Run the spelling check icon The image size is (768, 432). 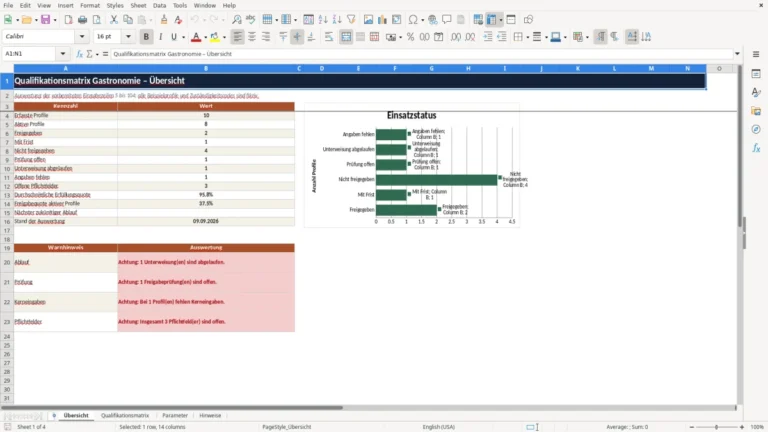click(251, 20)
